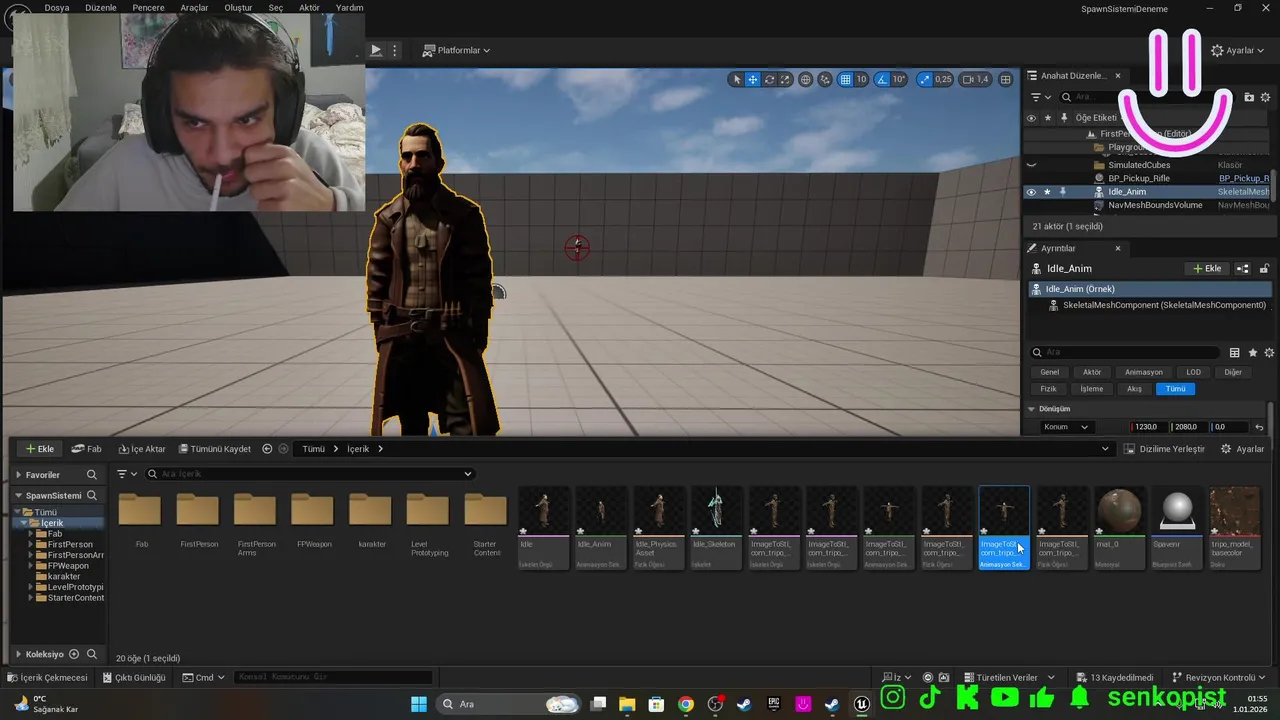
Task: Open Revizyon Kontrolü menu
Action: [1218, 677]
